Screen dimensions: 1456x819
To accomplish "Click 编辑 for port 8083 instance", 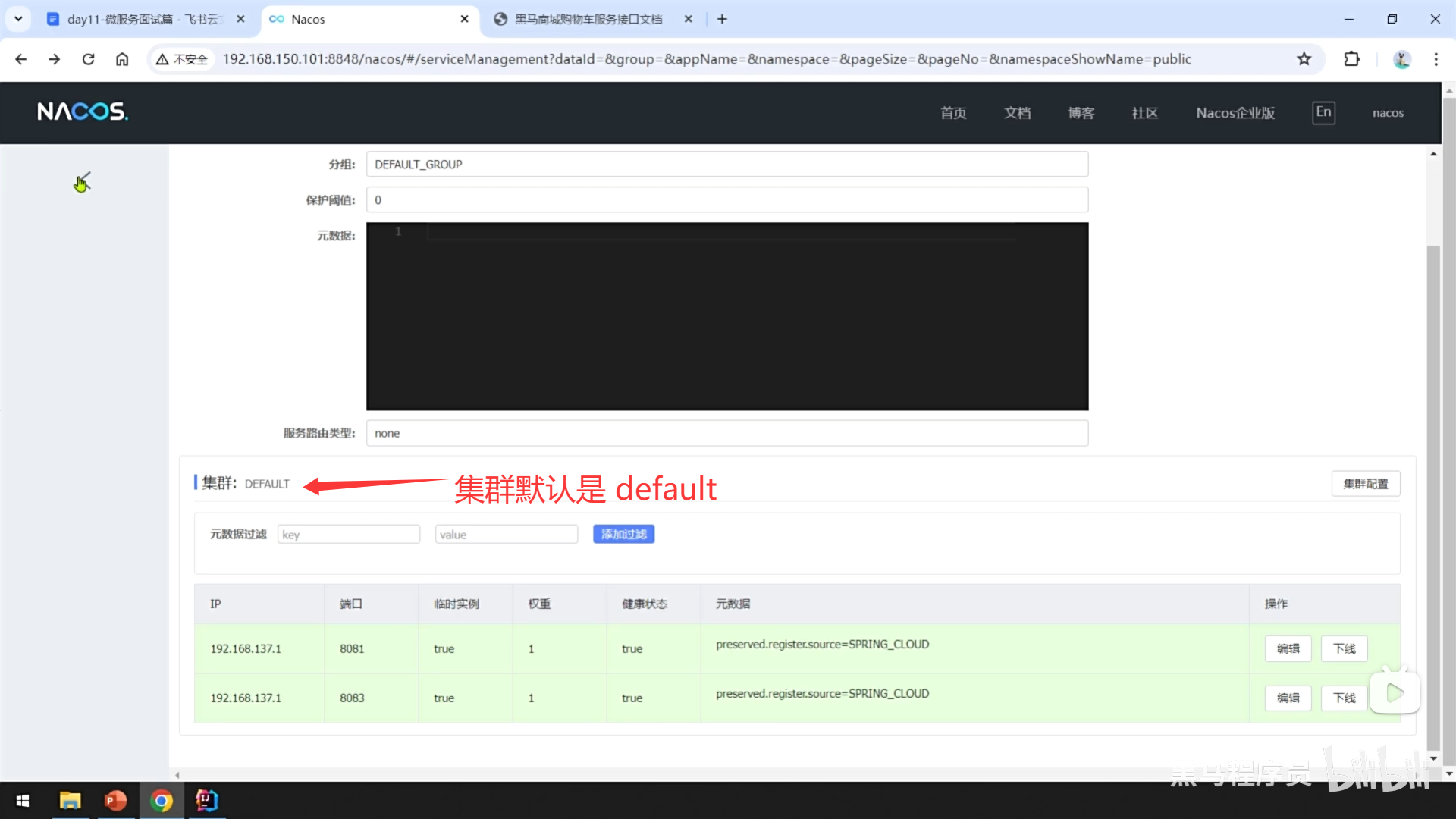I will [1288, 698].
